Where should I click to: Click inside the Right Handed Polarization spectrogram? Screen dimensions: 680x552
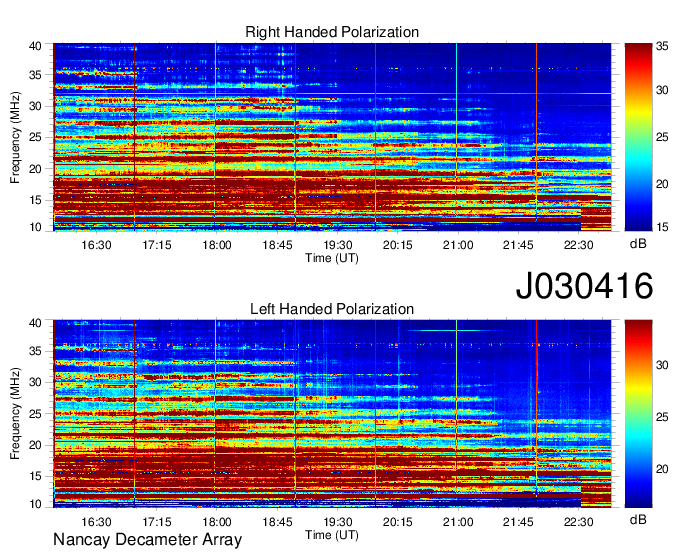pos(332,137)
